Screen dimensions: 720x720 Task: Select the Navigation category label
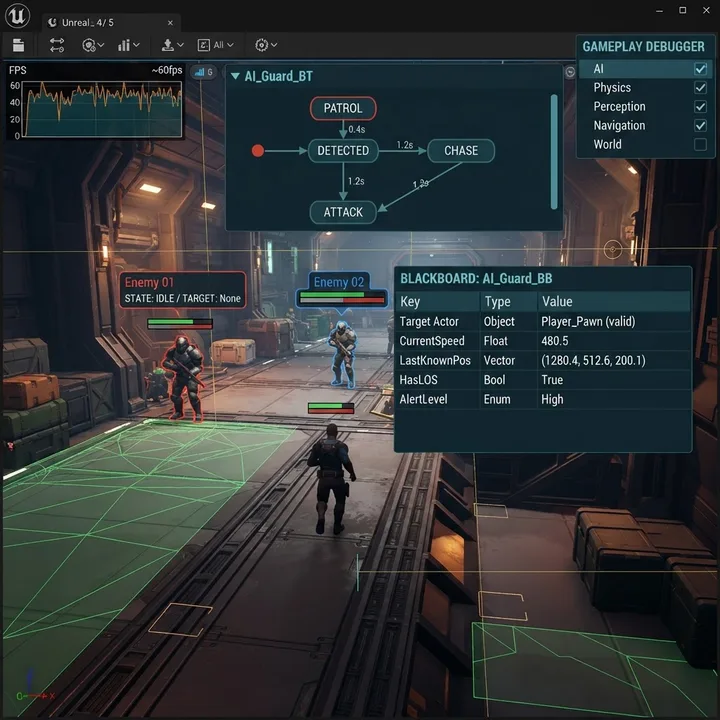coord(619,125)
